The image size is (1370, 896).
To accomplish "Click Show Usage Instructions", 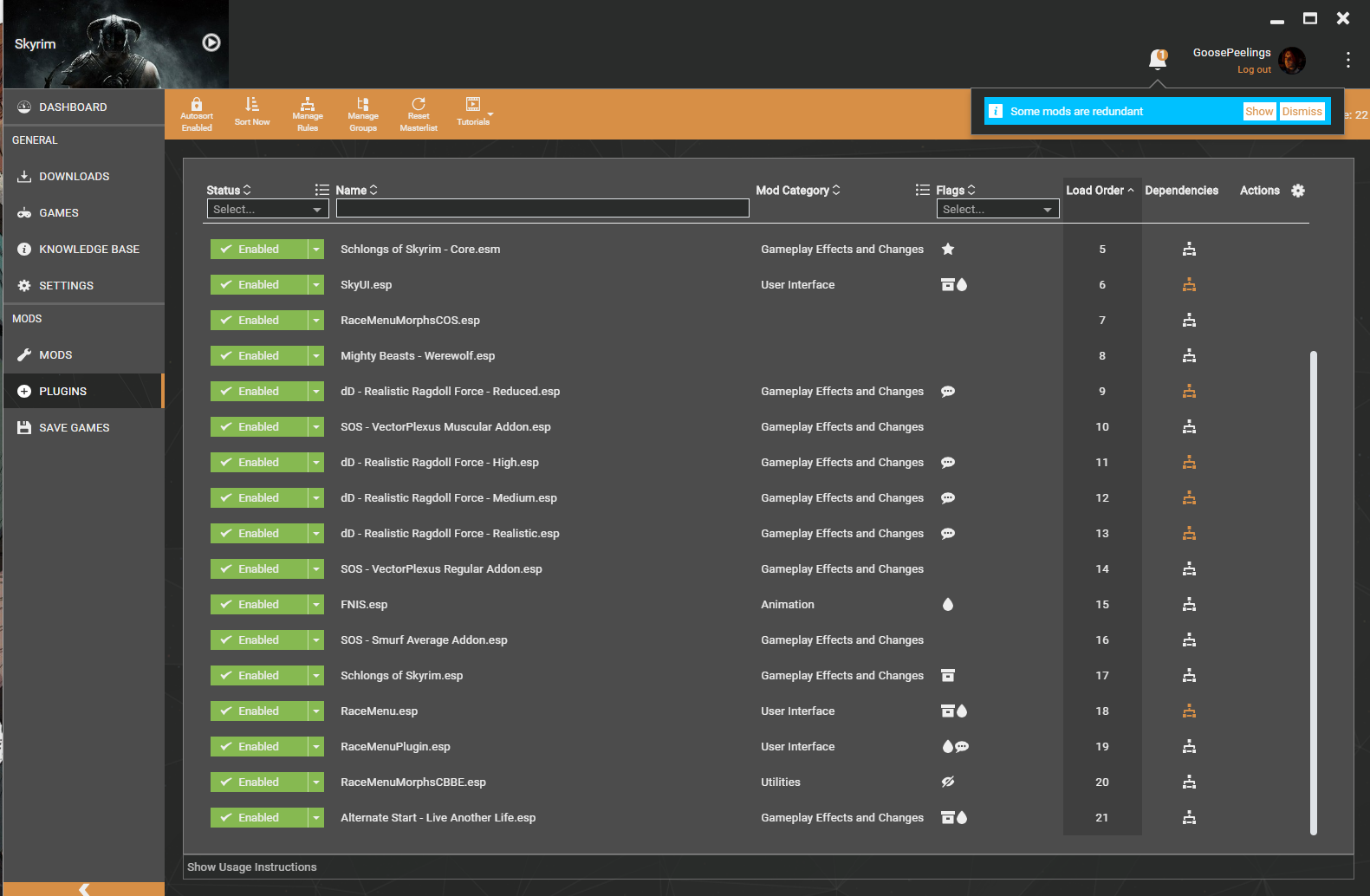I will click(252, 867).
